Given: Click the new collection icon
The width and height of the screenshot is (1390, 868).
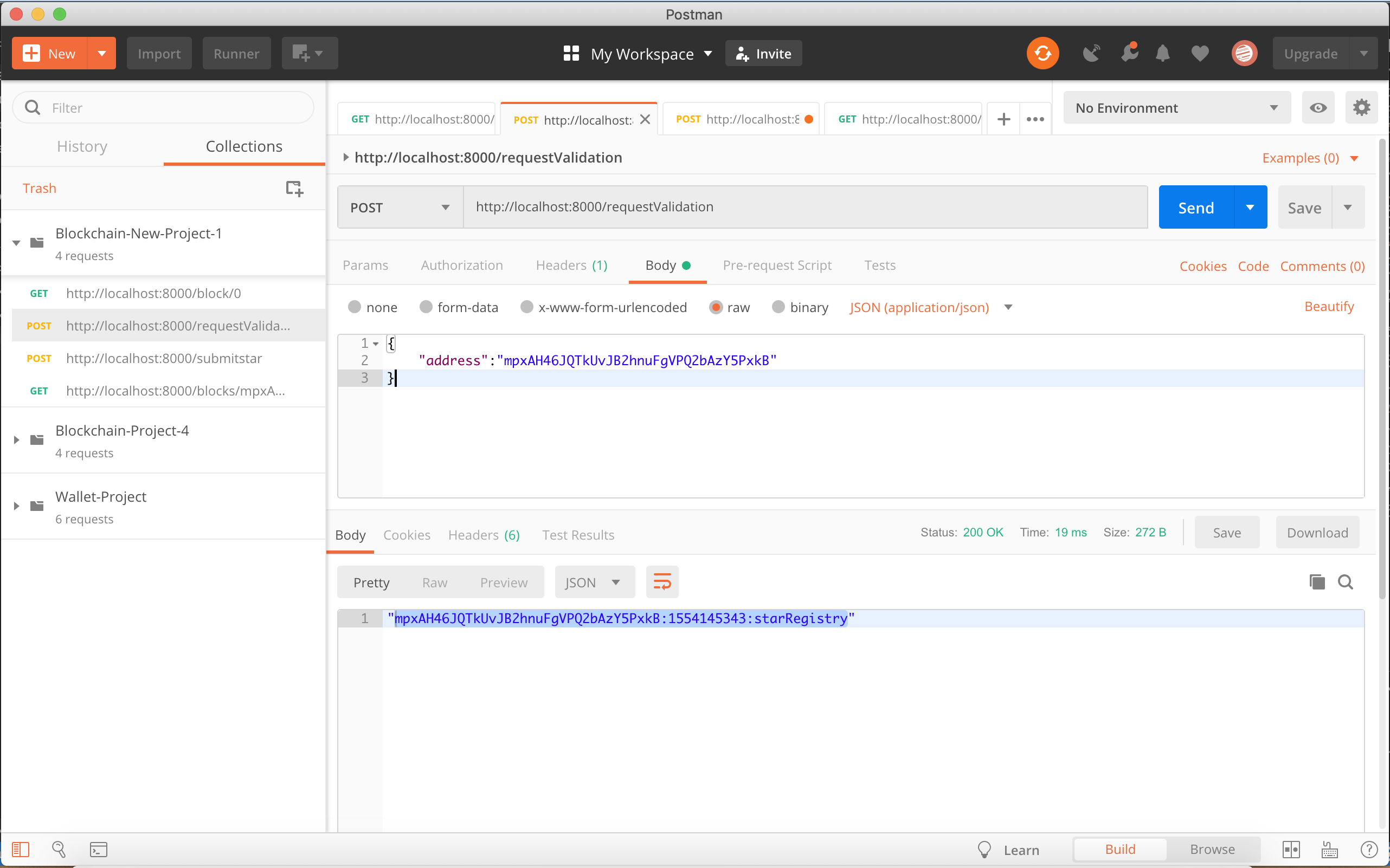Looking at the screenshot, I should [x=294, y=189].
